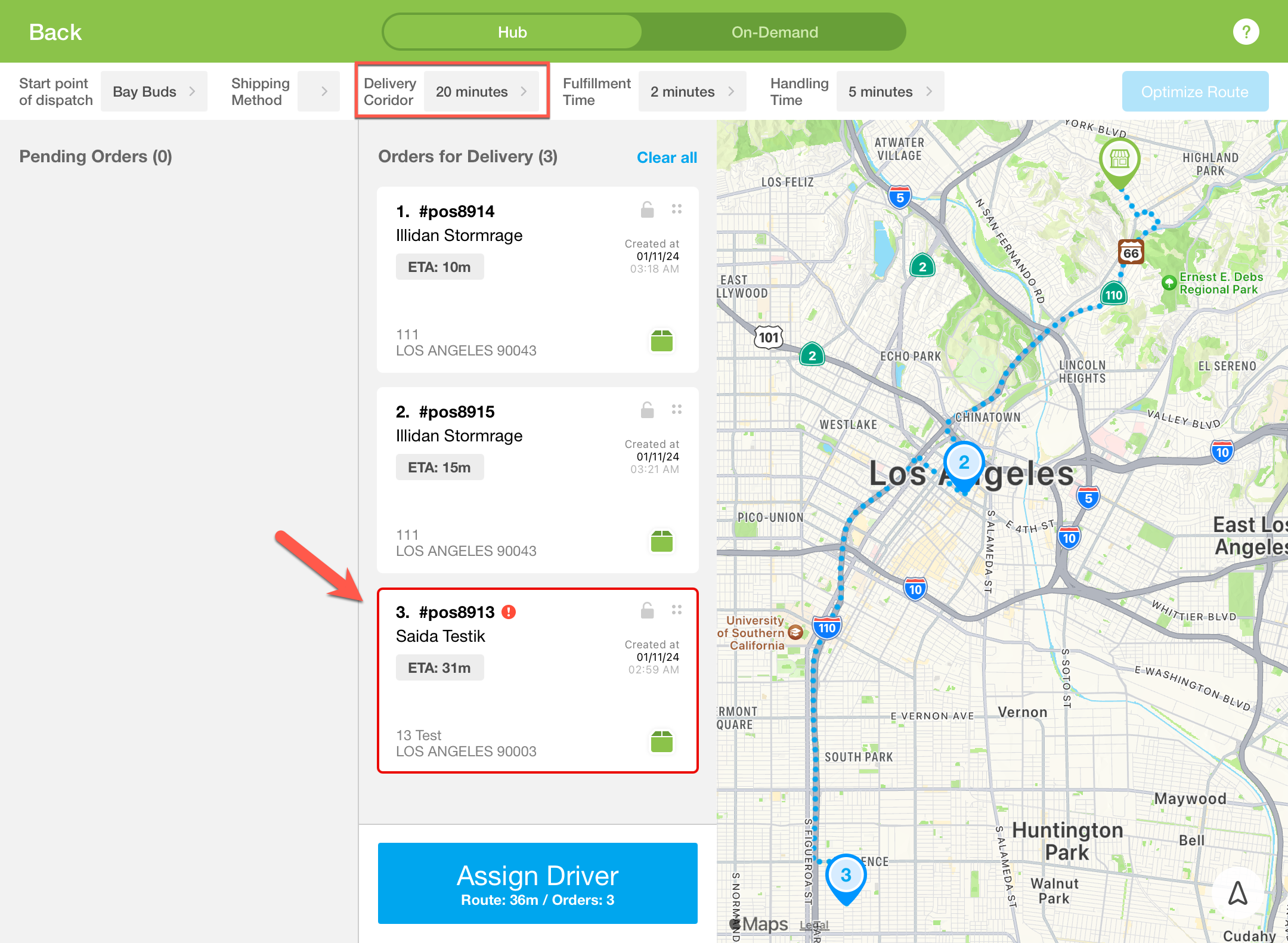Click the green package icon on order #pos8914

[x=661, y=341]
